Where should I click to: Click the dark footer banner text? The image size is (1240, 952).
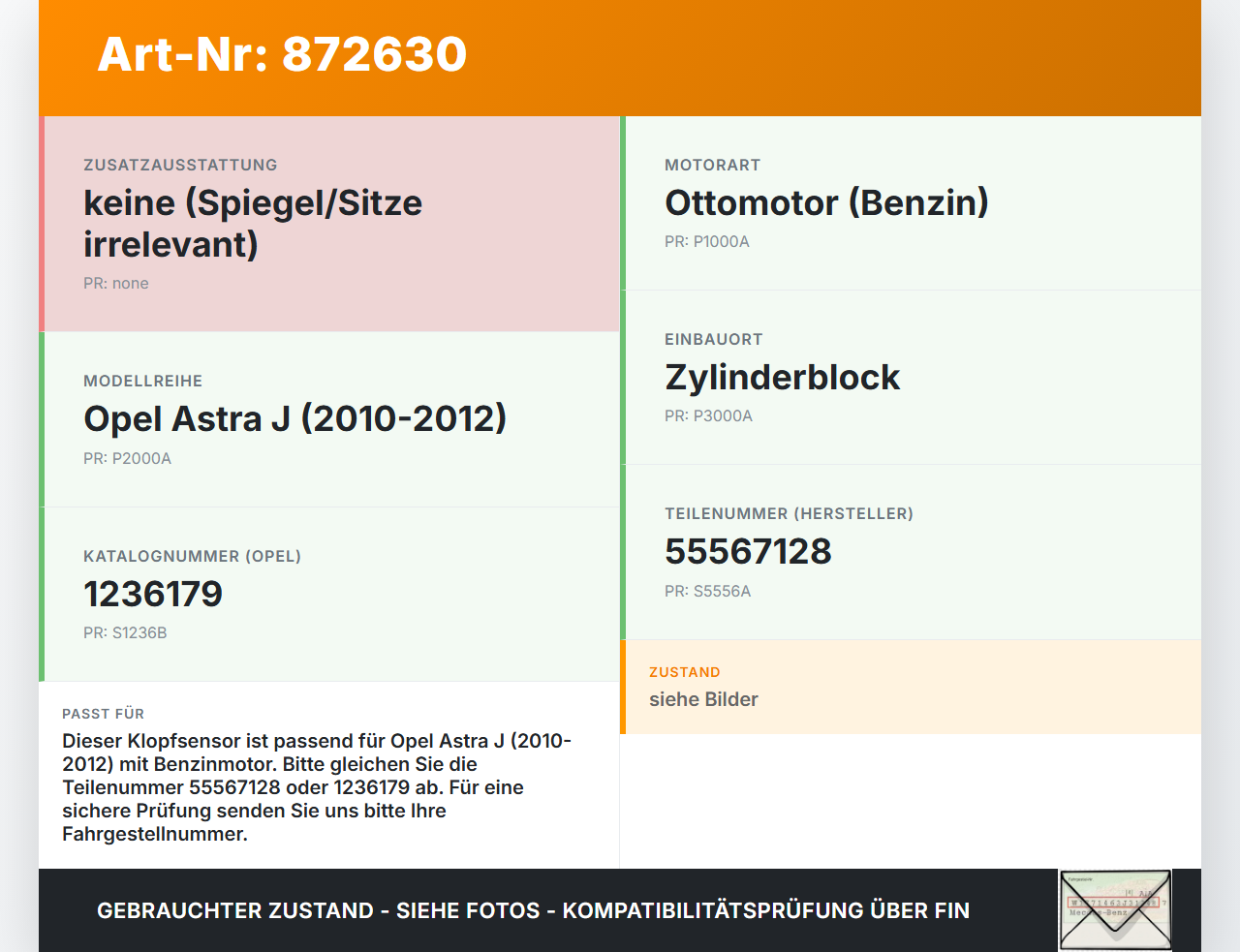(x=533, y=910)
